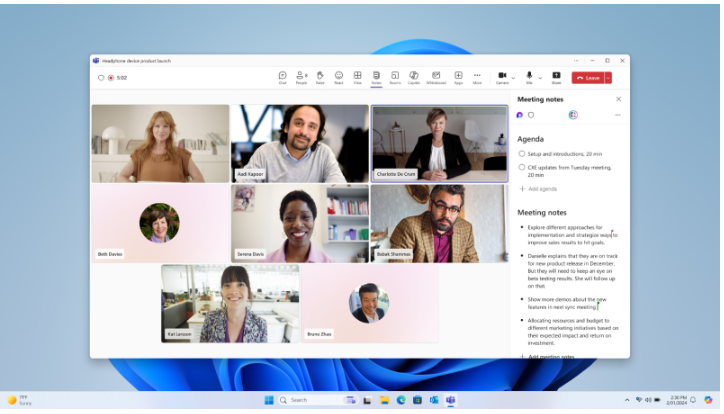Image resolution: width=724 pixels, height=414 pixels.
Task: Click Add meeting notes at panel bottom
Action: [x=547, y=356]
